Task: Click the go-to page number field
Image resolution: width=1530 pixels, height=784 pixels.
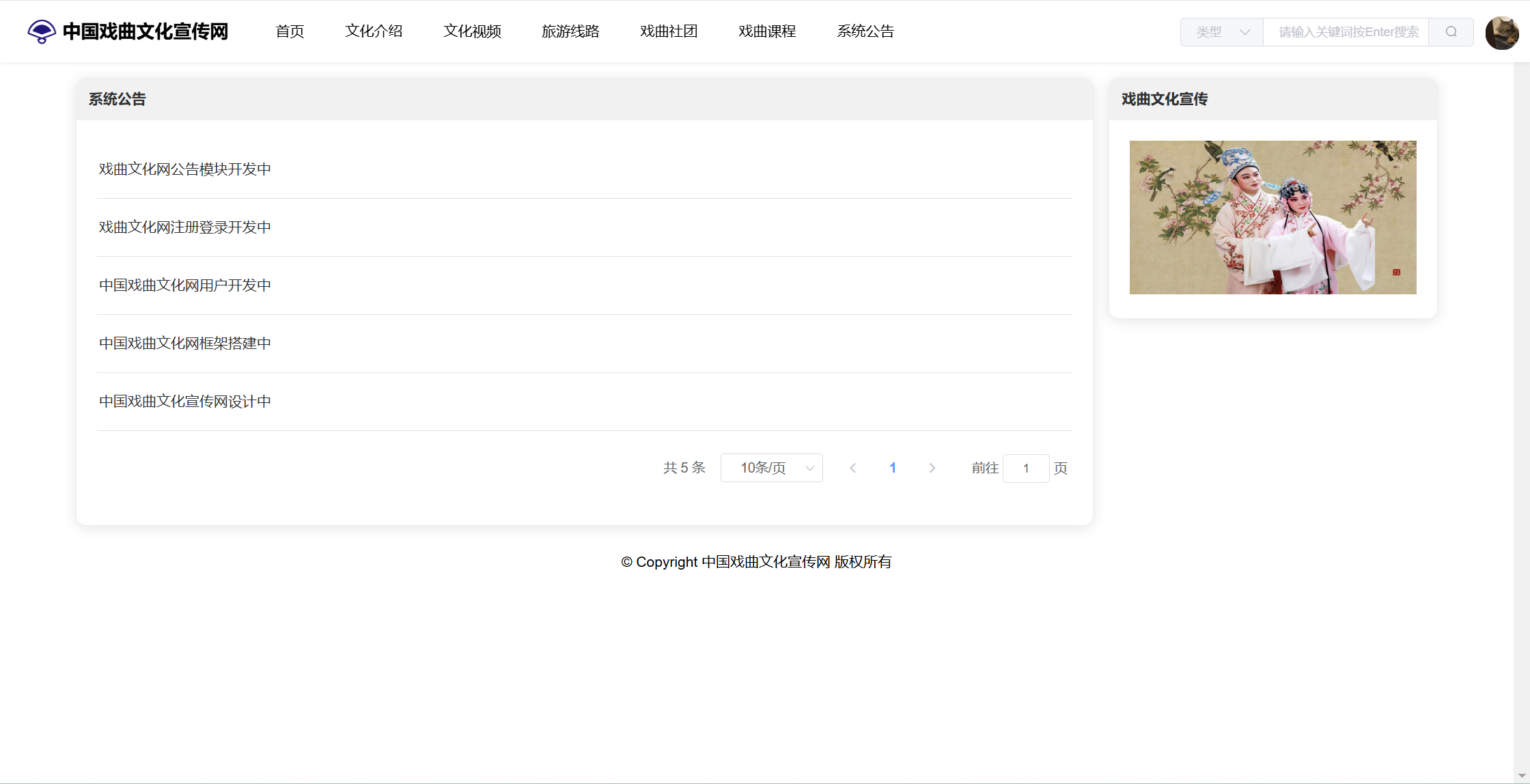Action: pyautogui.click(x=1025, y=468)
